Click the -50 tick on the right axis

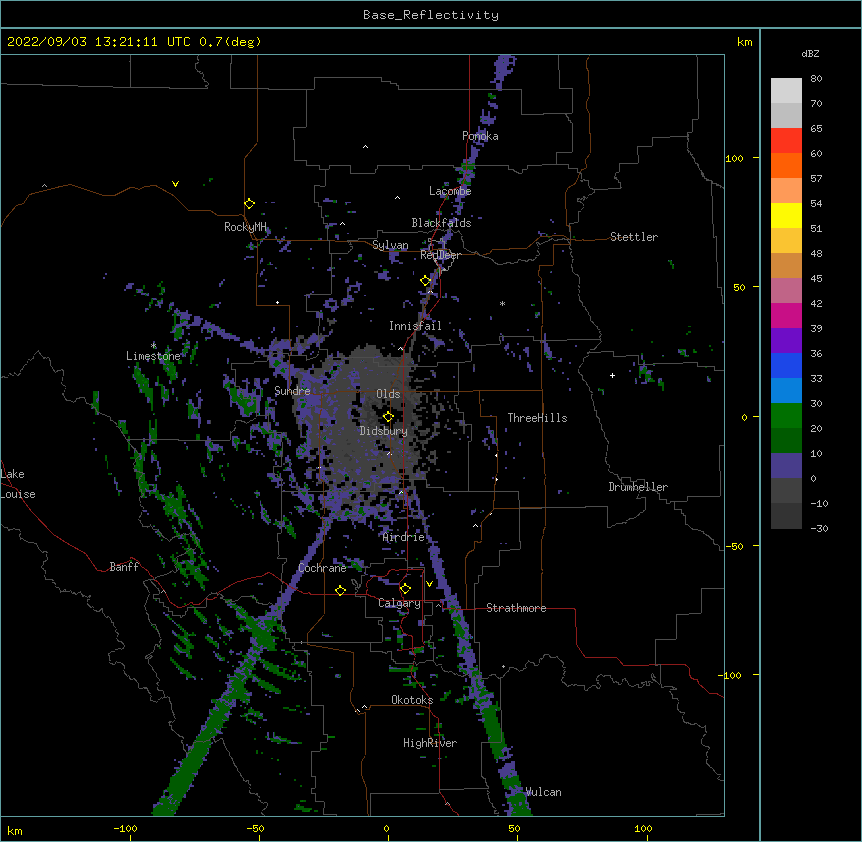(734, 546)
